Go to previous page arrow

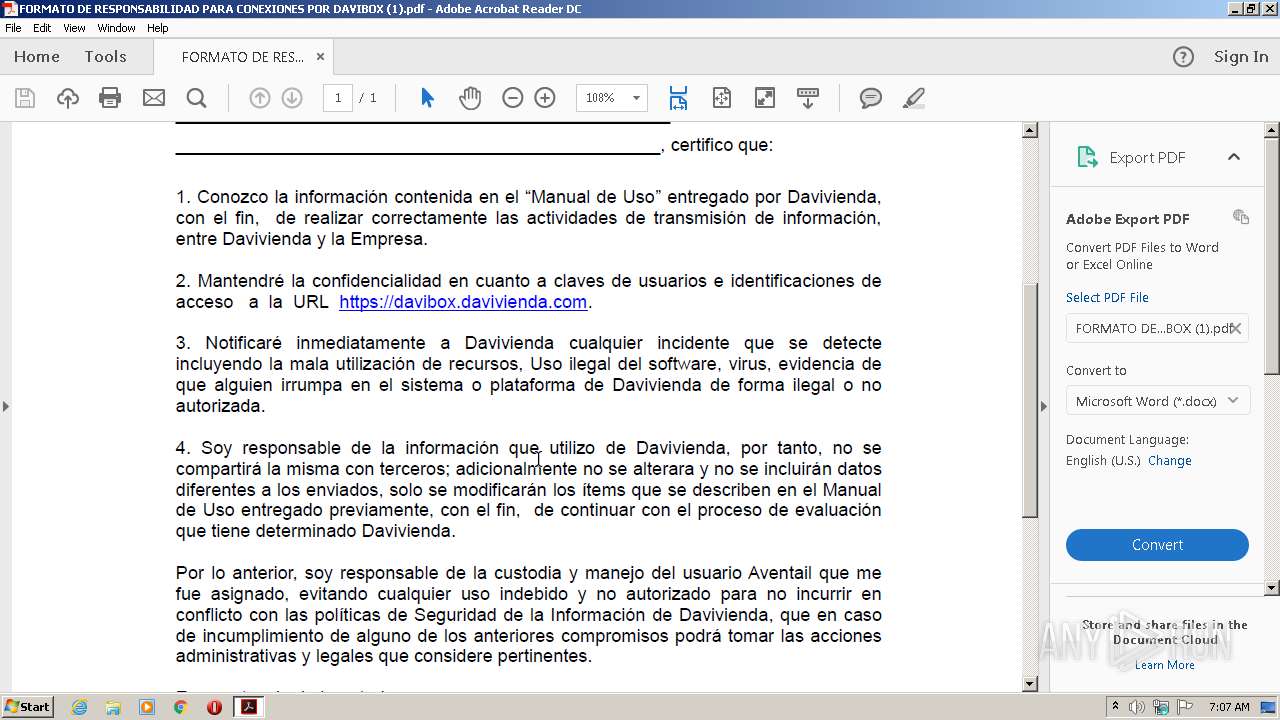[260, 98]
